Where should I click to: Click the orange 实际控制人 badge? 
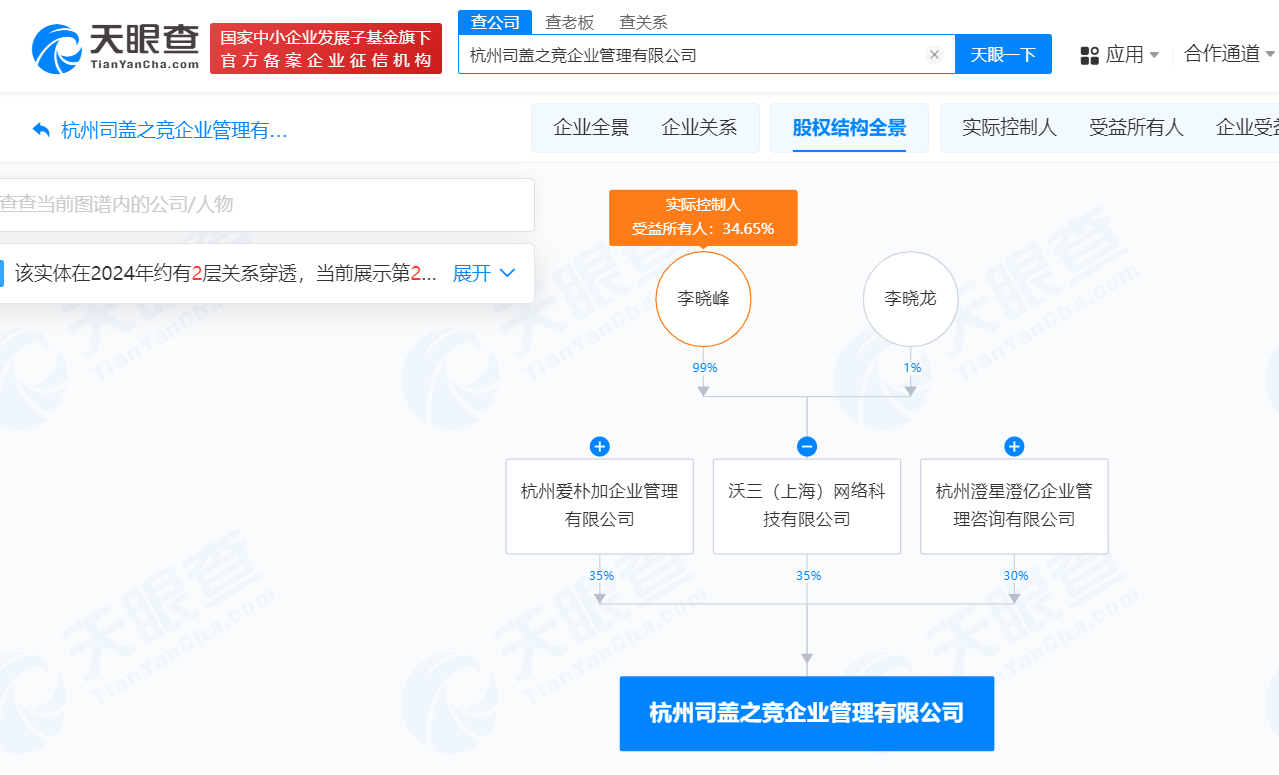[x=703, y=217]
